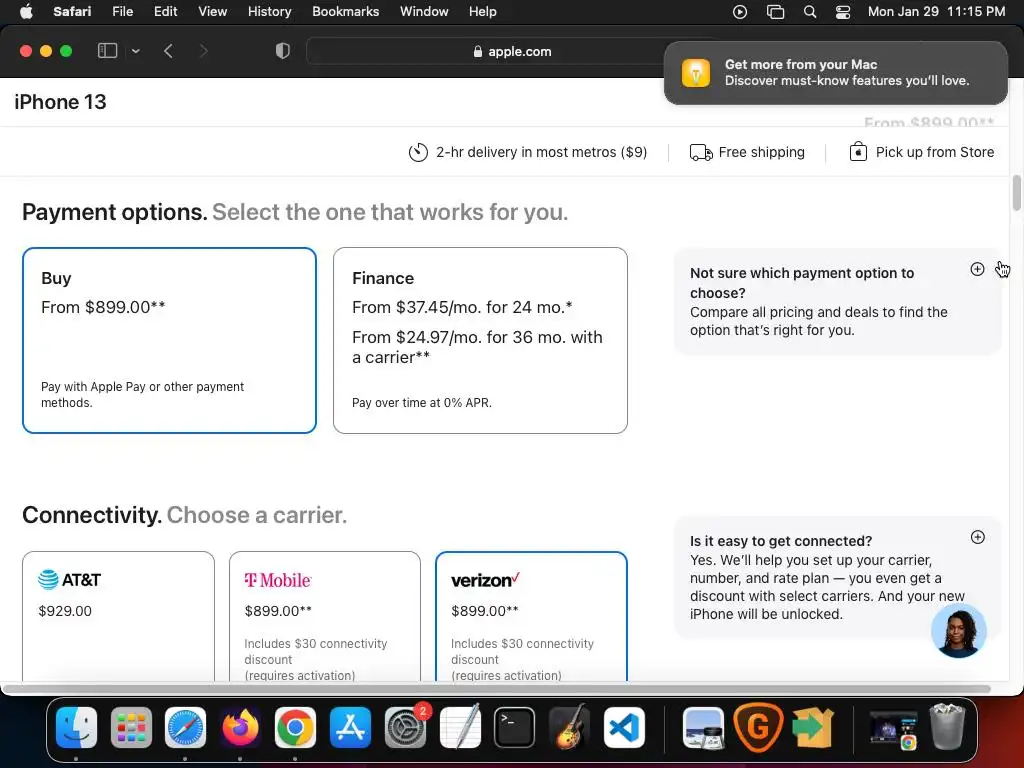The image size is (1024, 768).
Task: Open the Trash from the Dock
Action: click(x=948, y=726)
